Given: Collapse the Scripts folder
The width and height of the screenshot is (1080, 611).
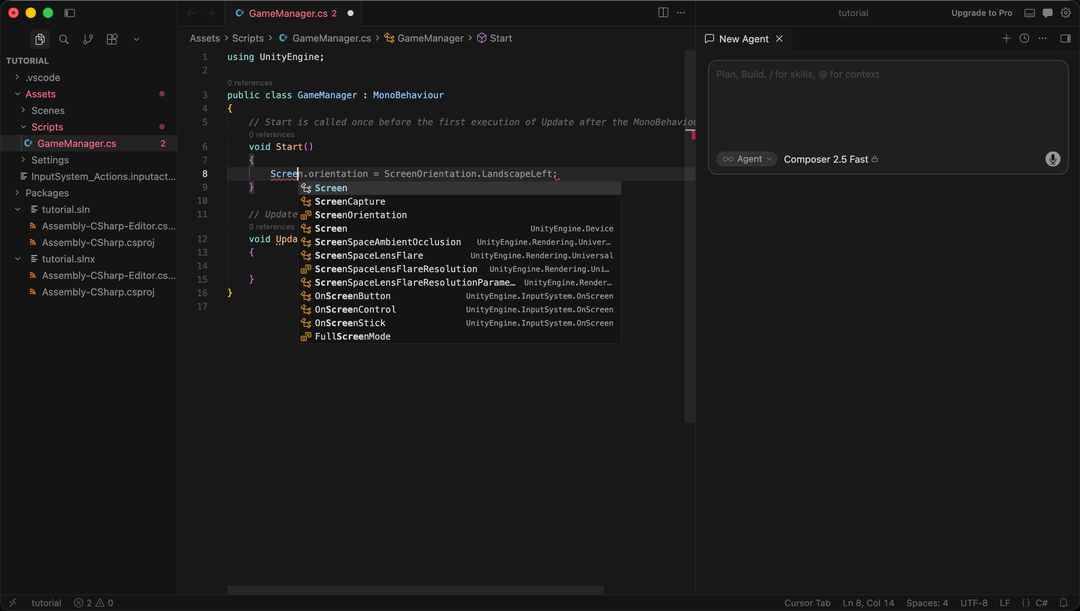Looking at the screenshot, I should [88, 127].
